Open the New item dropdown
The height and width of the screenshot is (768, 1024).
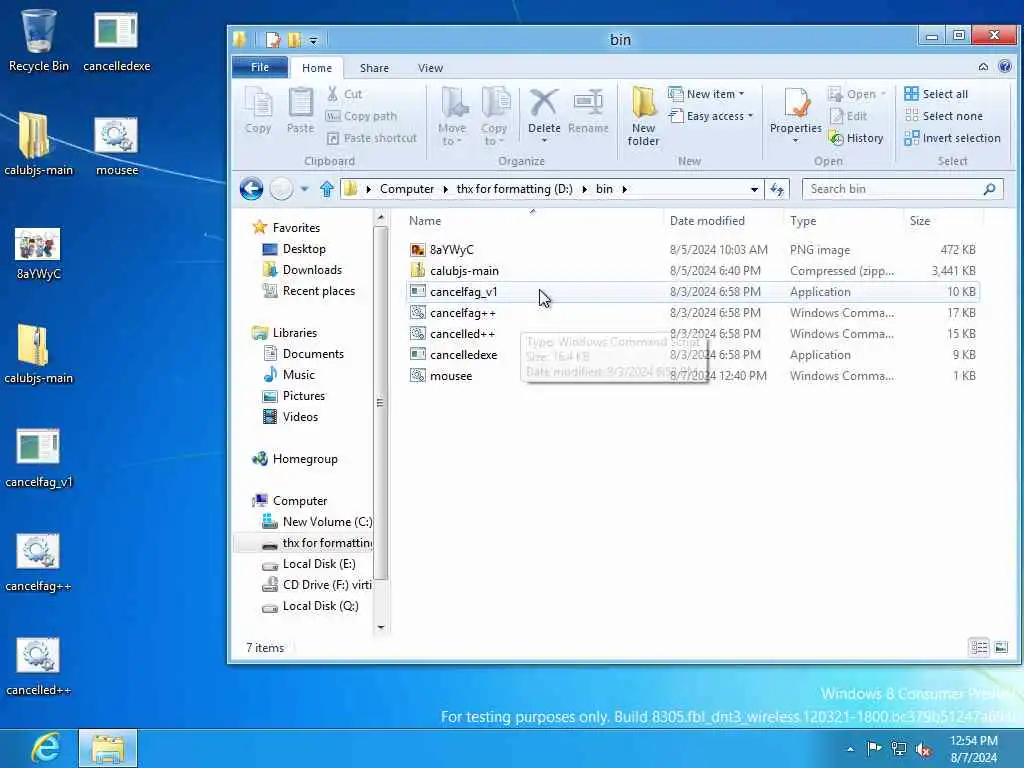(706, 94)
